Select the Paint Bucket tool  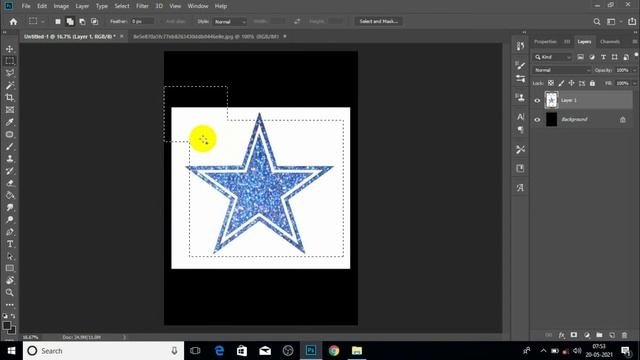pyautogui.click(x=10, y=196)
